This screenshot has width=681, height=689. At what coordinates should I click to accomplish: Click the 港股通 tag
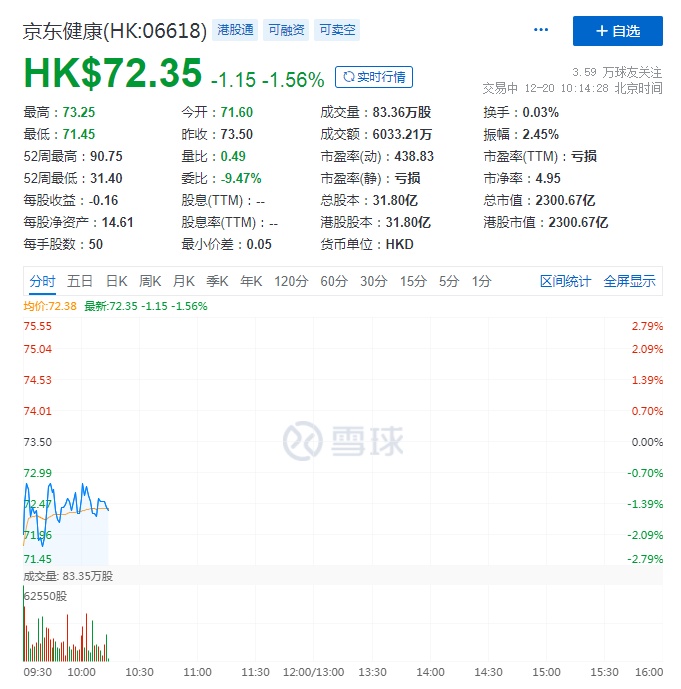pyautogui.click(x=236, y=31)
